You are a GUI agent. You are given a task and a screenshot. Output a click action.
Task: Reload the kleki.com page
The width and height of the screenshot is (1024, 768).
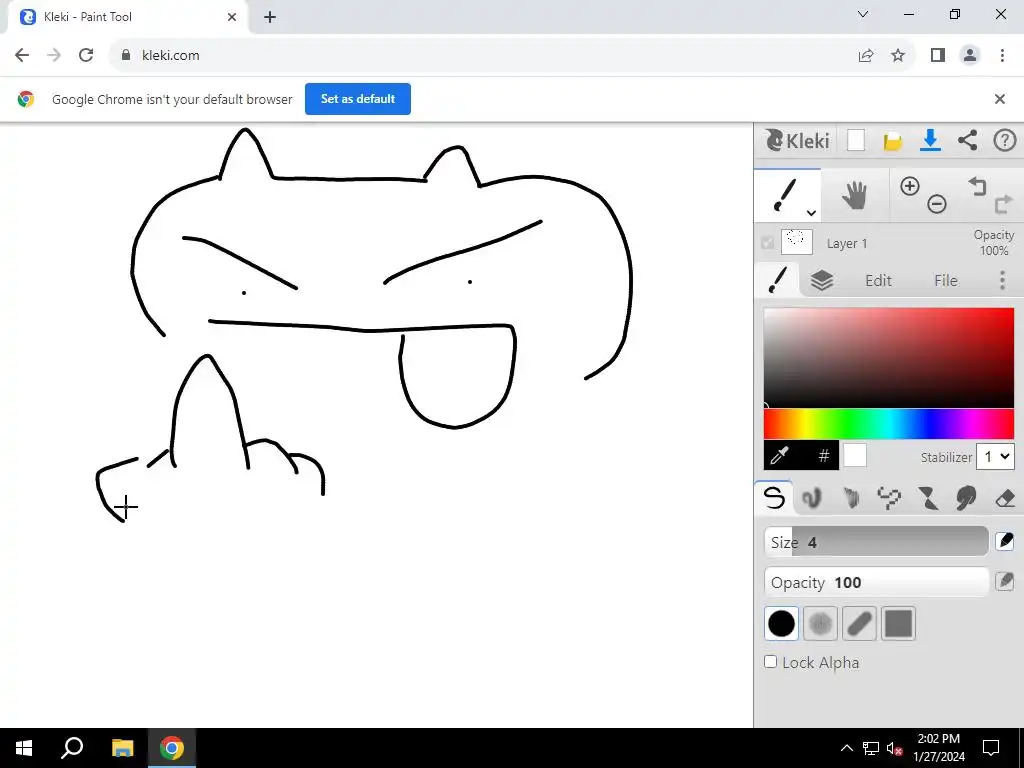(86, 56)
